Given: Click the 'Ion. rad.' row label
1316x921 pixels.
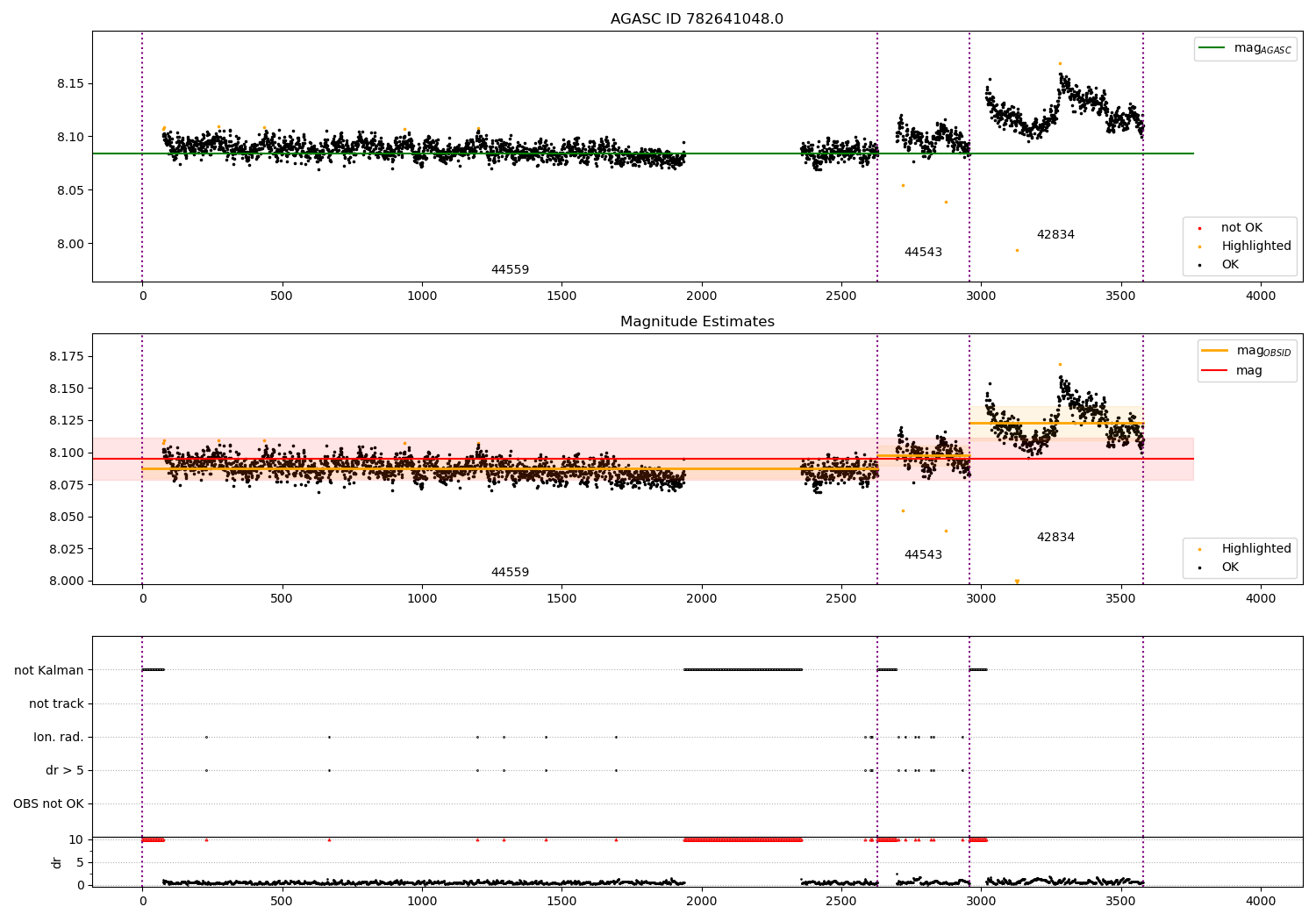Looking at the screenshot, I should [59, 738].
